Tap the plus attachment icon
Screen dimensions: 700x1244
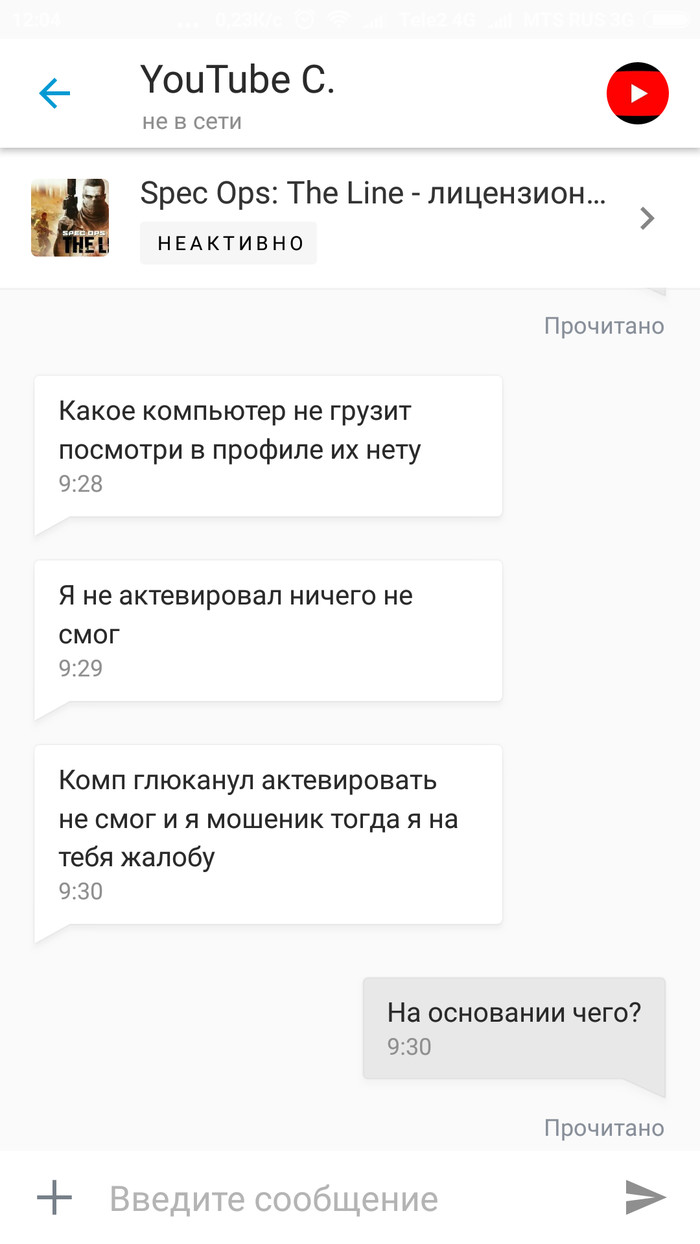tap(54, 1198)
